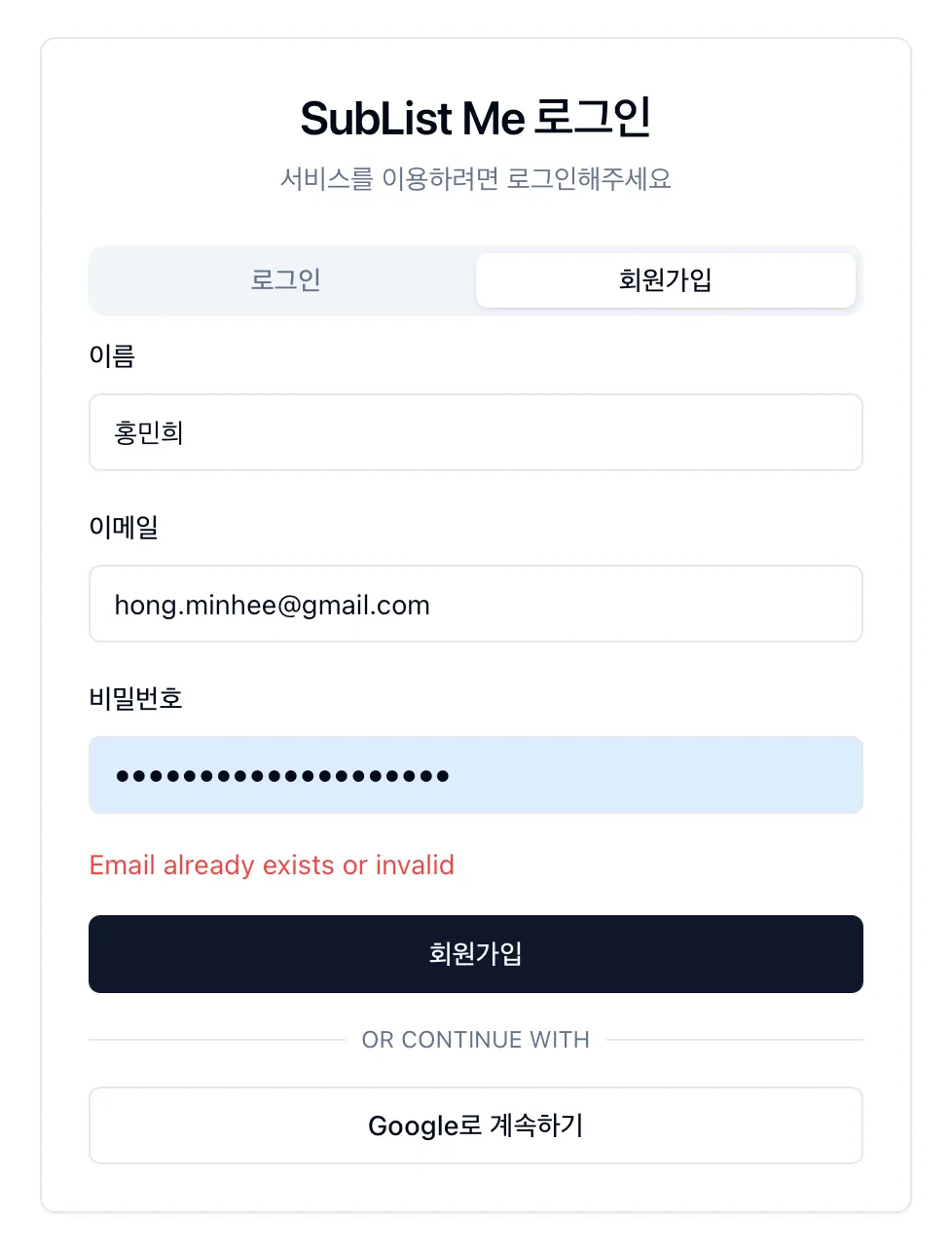This screenshot has width=952, height=1254.
Task: Click the 'SubList Me 로그인' heading
Action: tap(475, 119)
